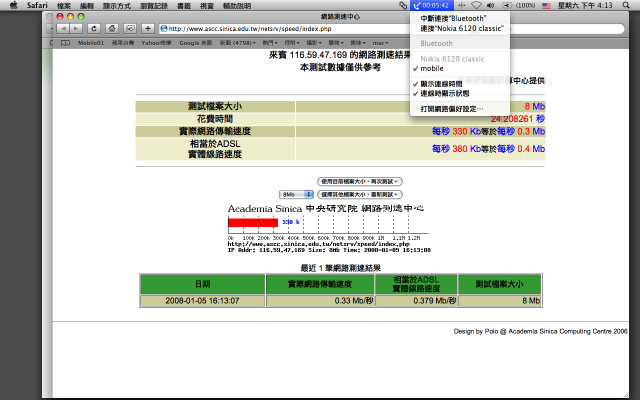Click the green 日期 column header

point(202,284)
